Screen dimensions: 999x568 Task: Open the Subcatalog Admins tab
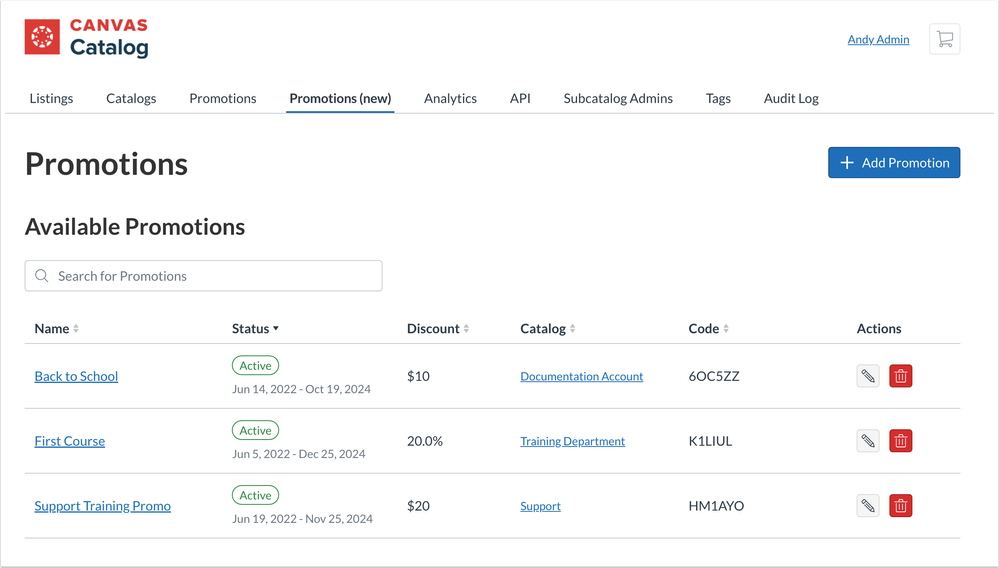coord(618,98)
